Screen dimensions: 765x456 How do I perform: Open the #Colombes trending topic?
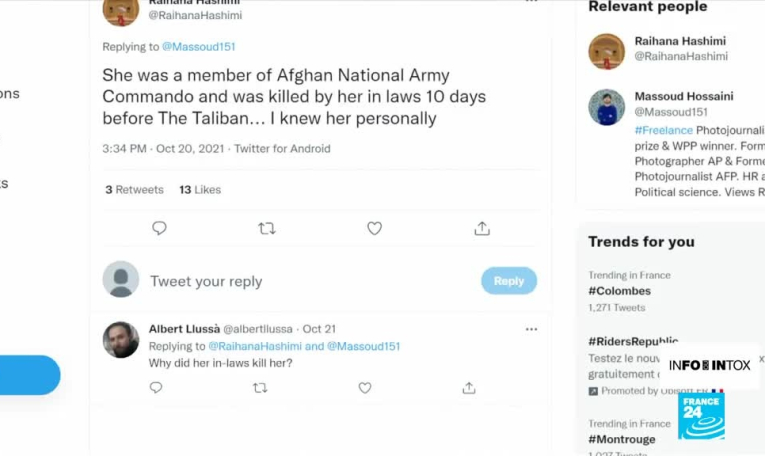pos(620,291)
